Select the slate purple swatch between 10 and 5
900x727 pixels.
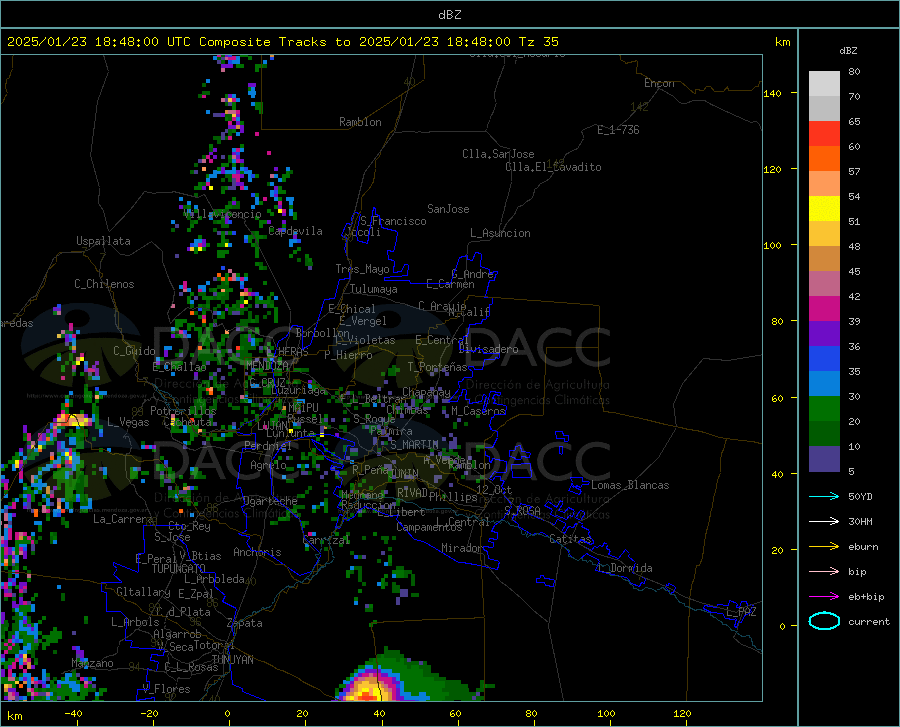(824, 459)
